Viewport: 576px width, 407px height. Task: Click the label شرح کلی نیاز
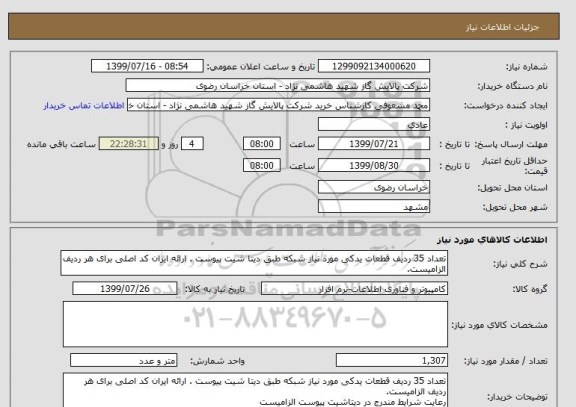(x=520, y=264)
